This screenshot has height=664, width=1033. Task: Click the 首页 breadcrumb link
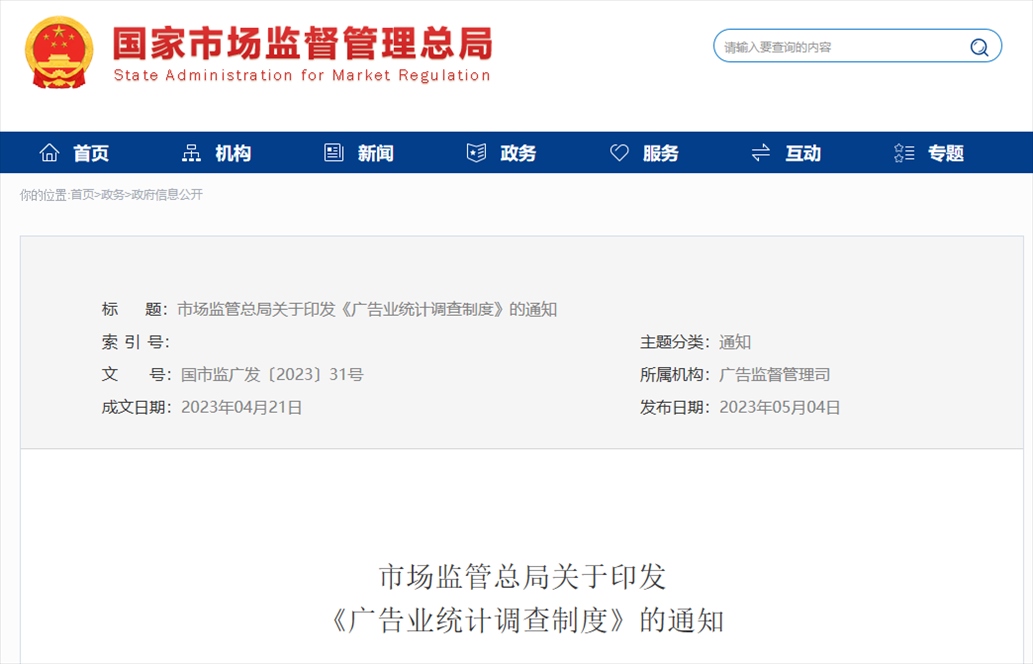click(x=82, y=195)
